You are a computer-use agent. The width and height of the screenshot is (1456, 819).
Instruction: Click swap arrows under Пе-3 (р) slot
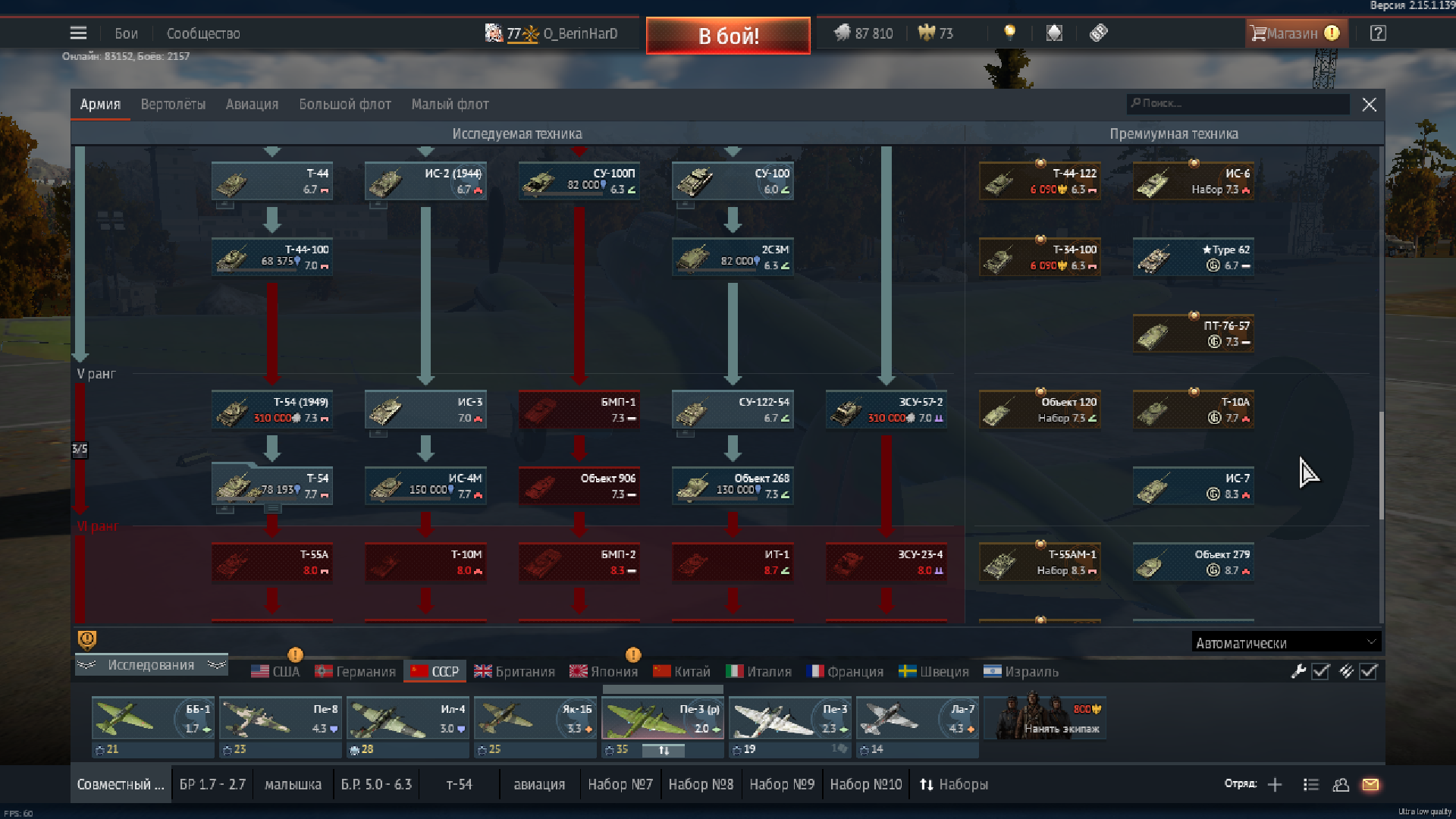(x=664, y=750)
